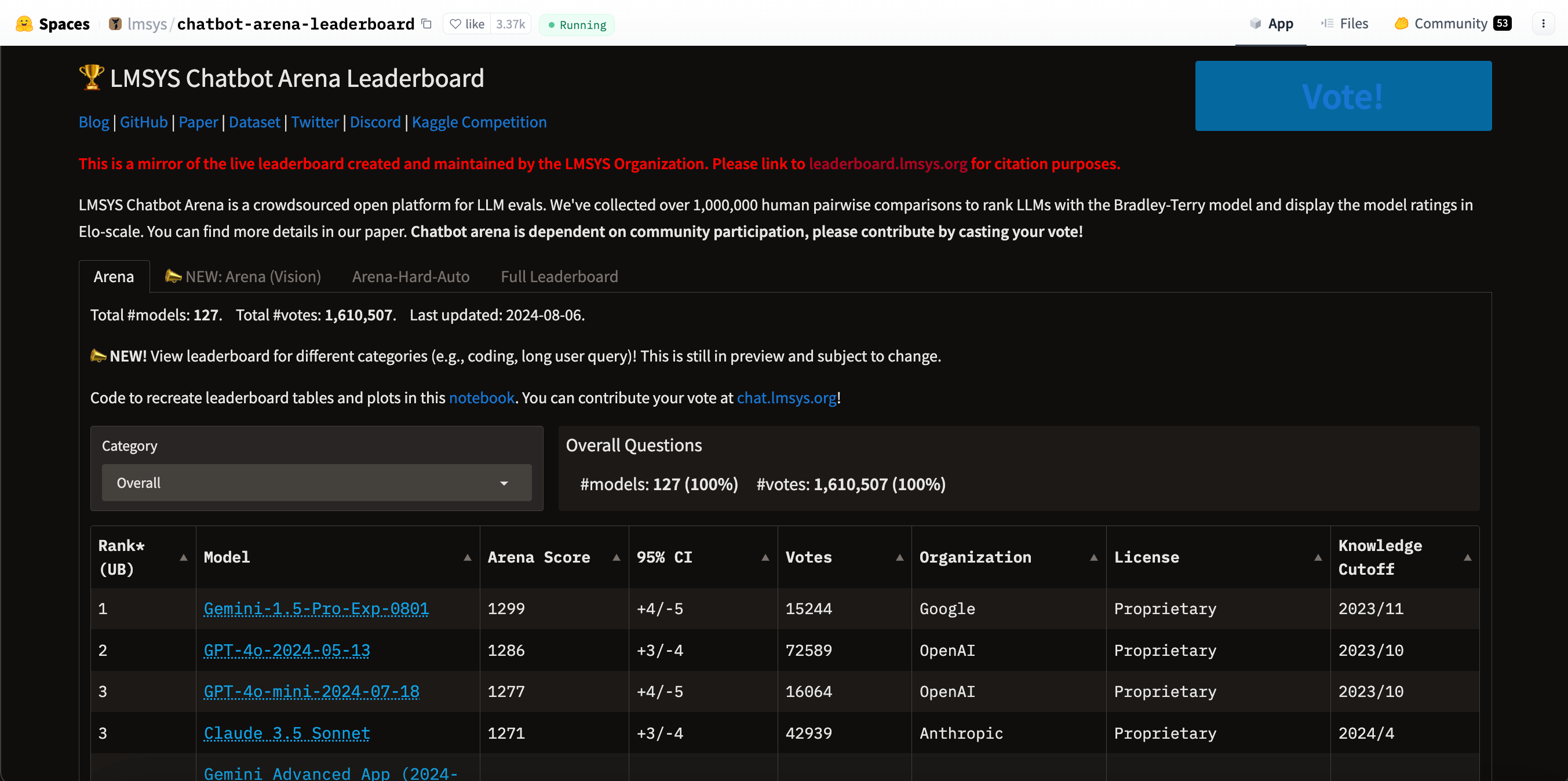The image size is (1568, 781).
Task: Click the heart like icon
Action: click(455, 24)
